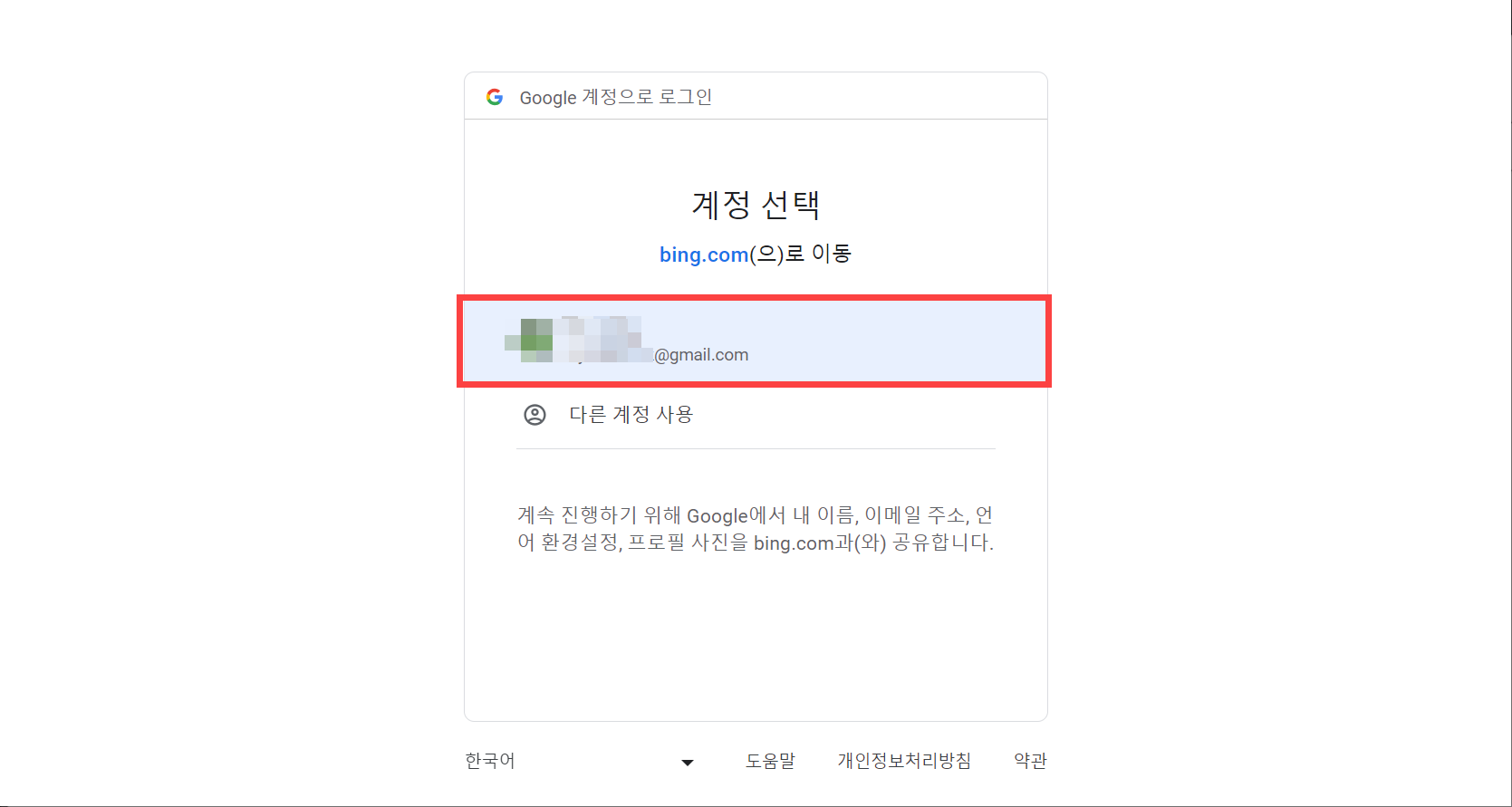Open the 한국어 language dropdown
This screenshot has width=1512, height=807.
(580, 761)
